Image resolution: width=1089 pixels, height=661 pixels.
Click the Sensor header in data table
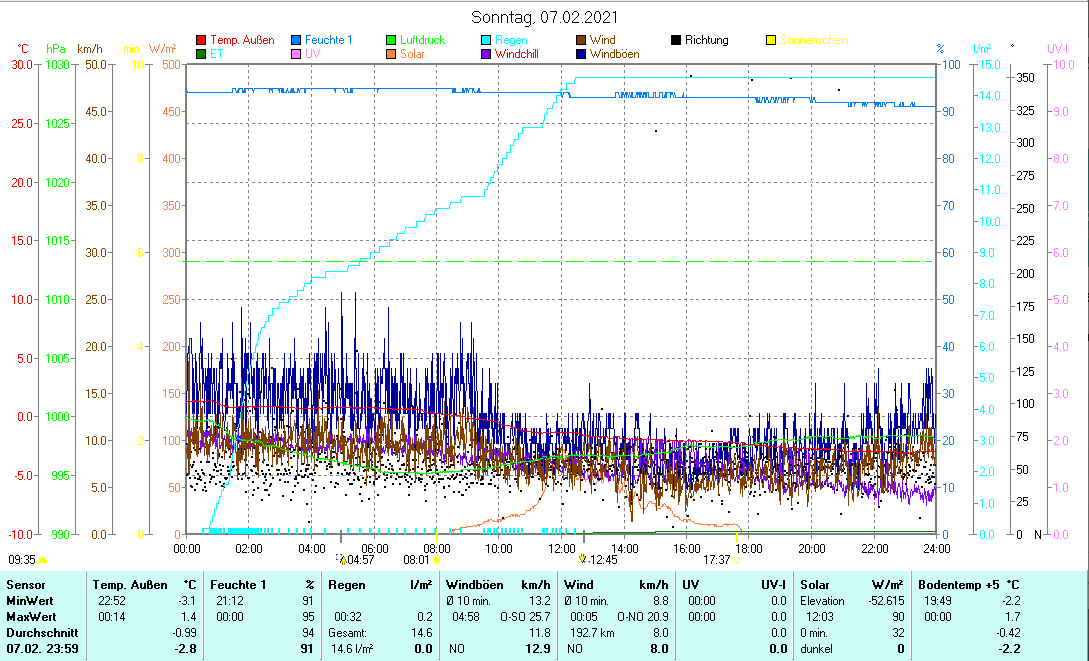25,584
